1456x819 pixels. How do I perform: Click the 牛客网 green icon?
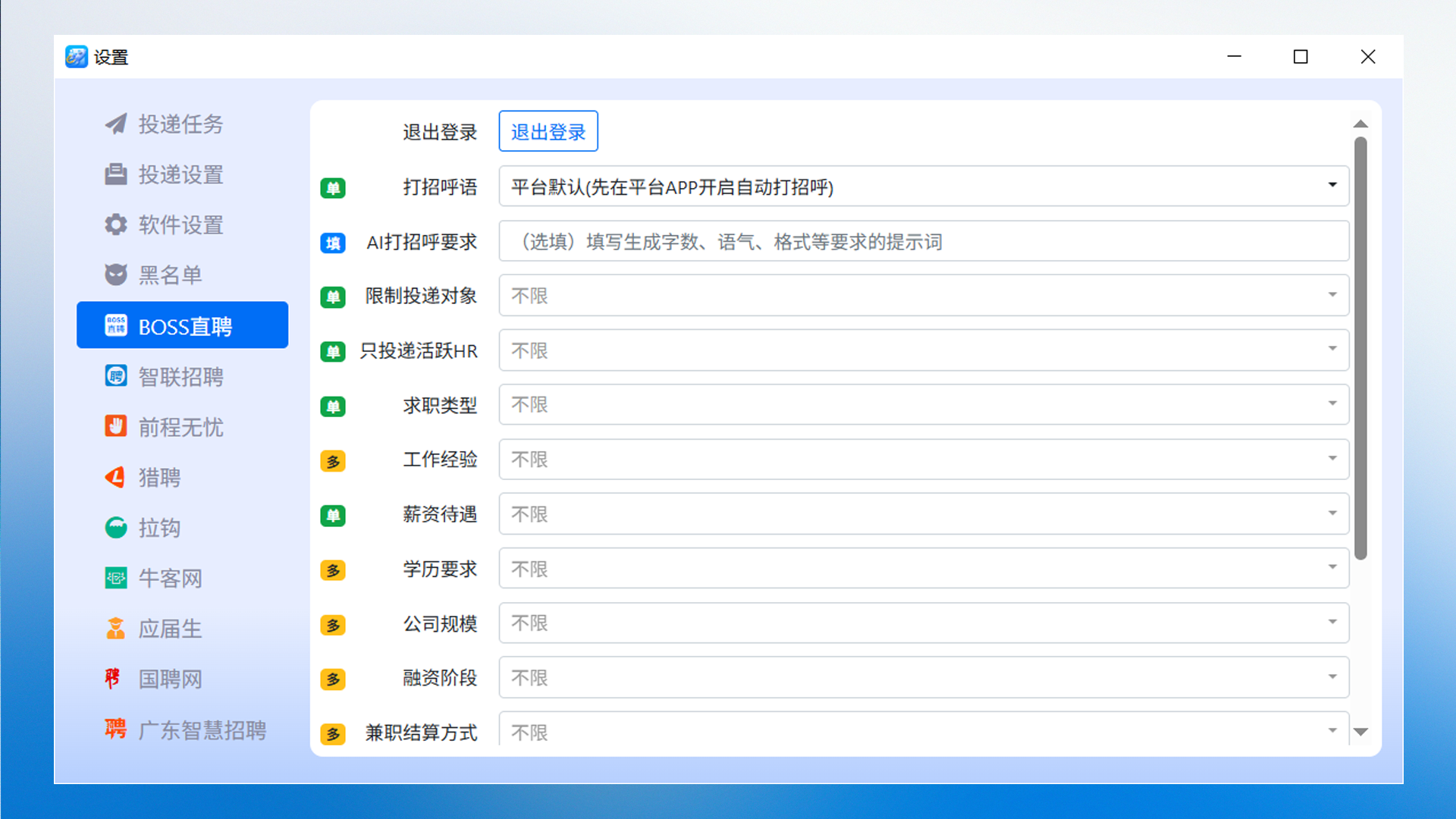click(x=116, y=578)
